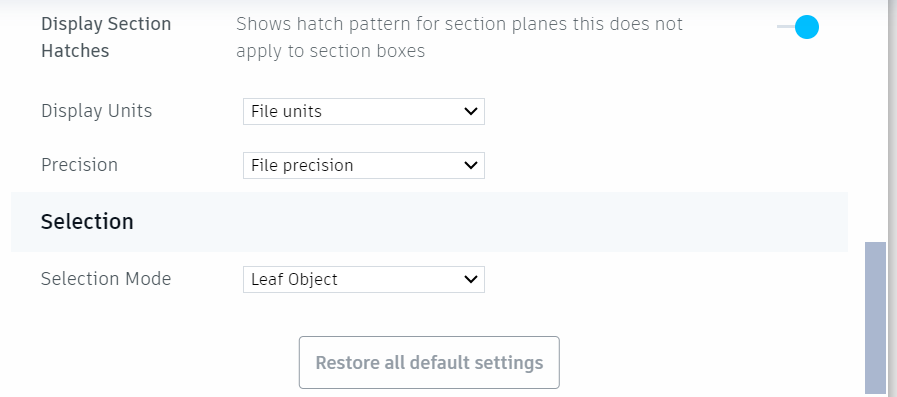Click the chevron arrow beside Leaf Object
Viewport: 897px width, 397px height.
click(471, 279)
